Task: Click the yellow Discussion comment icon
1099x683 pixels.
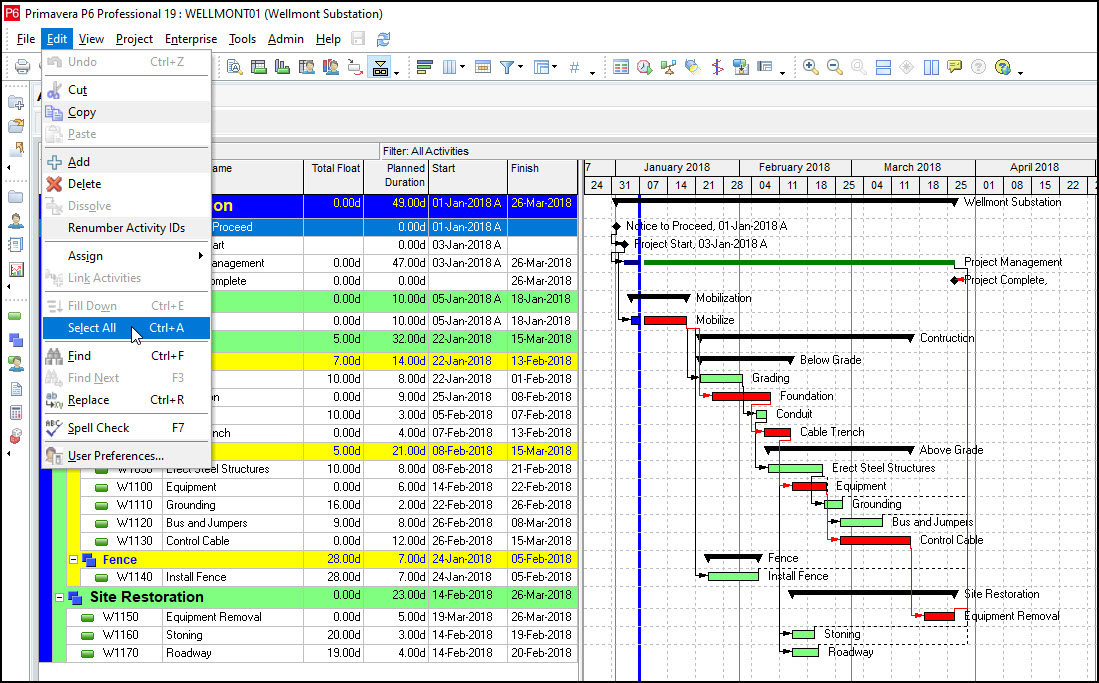Action: (954, 67)
